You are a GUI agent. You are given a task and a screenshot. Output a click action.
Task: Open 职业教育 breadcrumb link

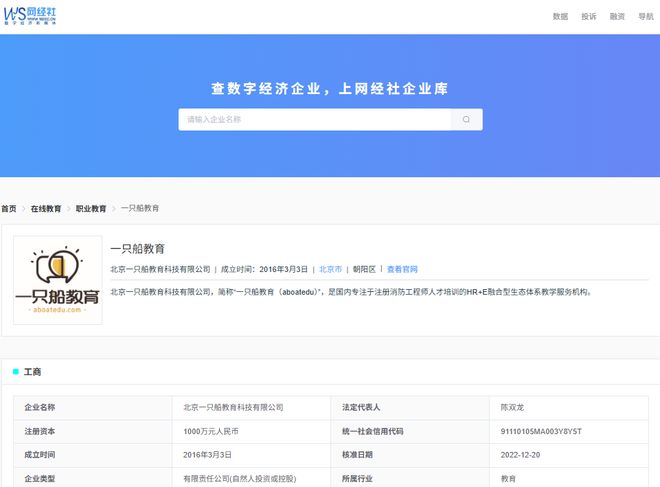(91, 208)
